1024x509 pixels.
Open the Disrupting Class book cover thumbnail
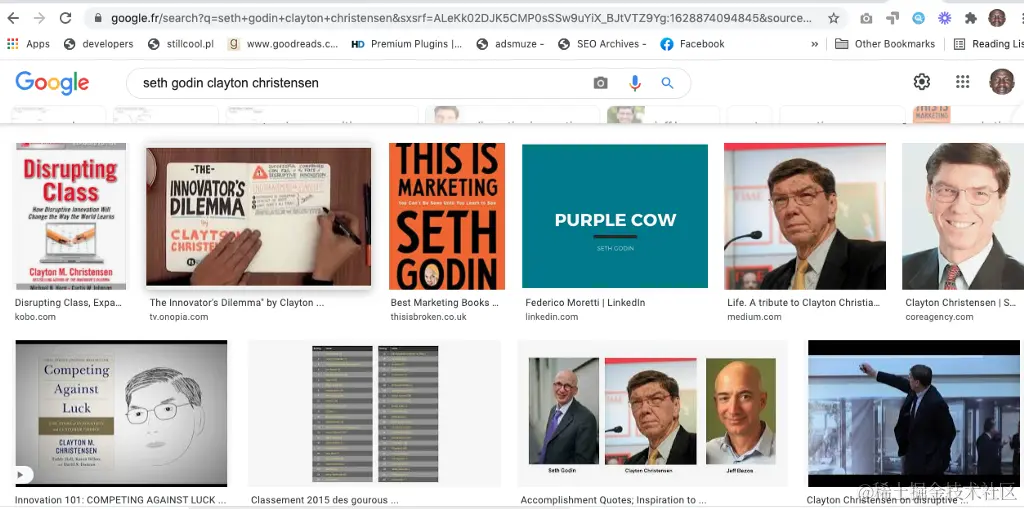click(71, 216)
